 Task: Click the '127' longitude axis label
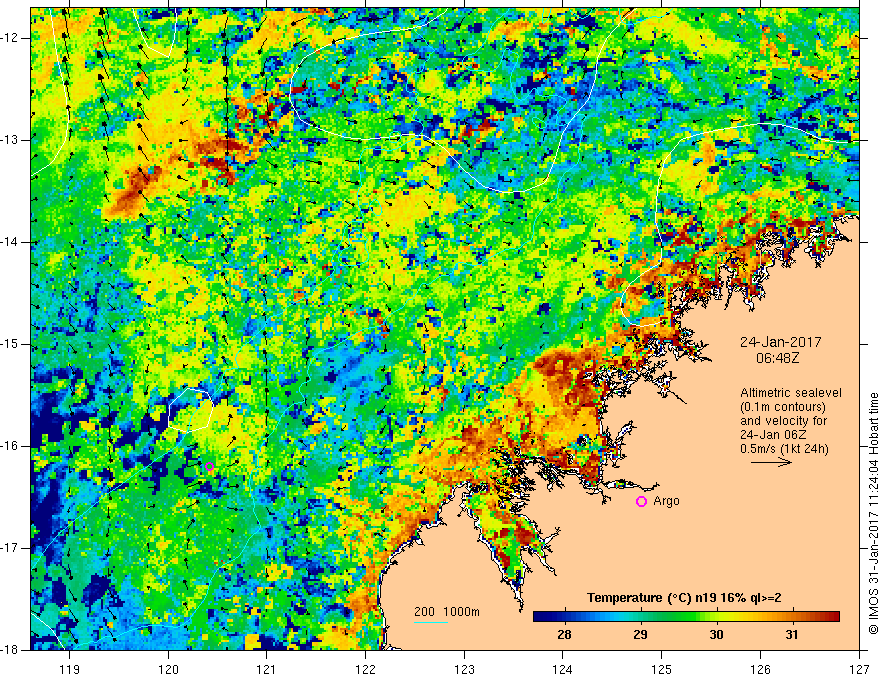click(x=859, y=669)
